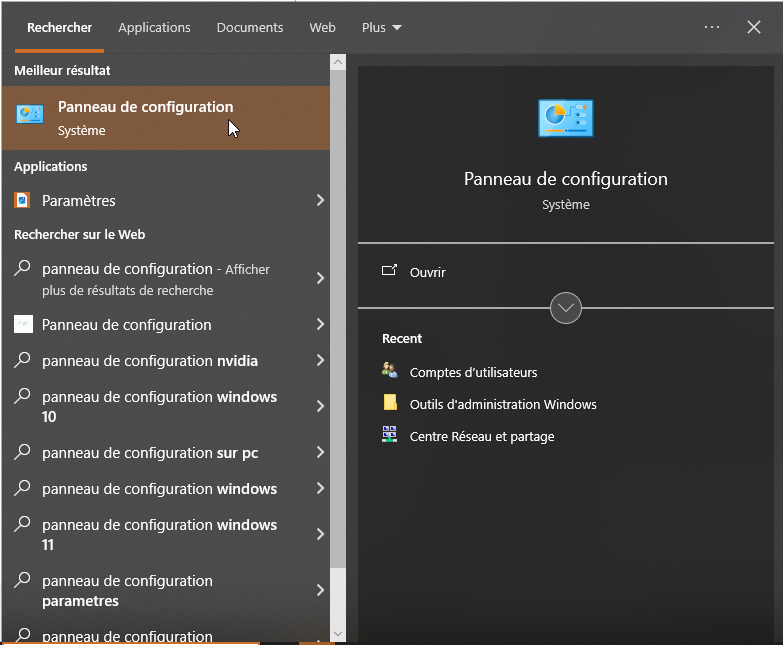Open the Panneau de configuration best result
This screenshot has height=645, width=783.
tap(145, 117)
